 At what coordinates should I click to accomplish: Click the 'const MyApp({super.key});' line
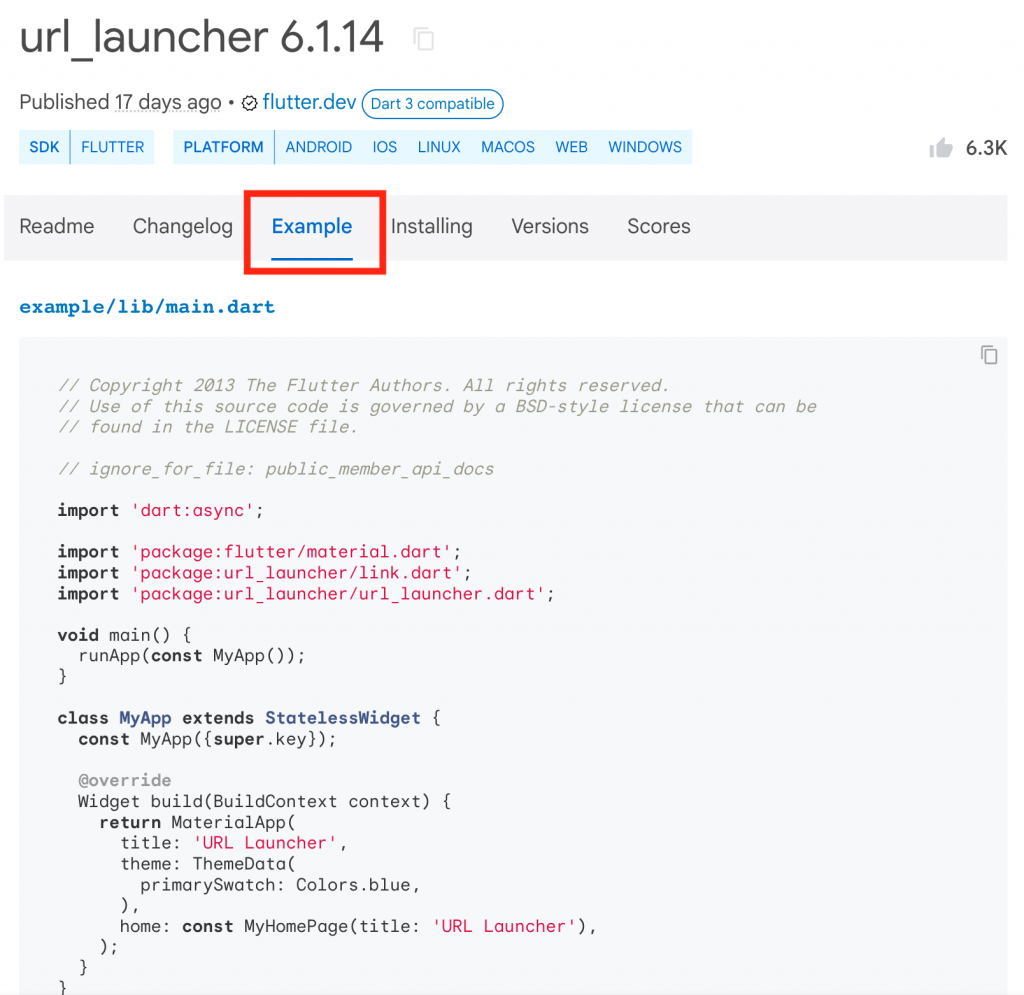point(208,739)
